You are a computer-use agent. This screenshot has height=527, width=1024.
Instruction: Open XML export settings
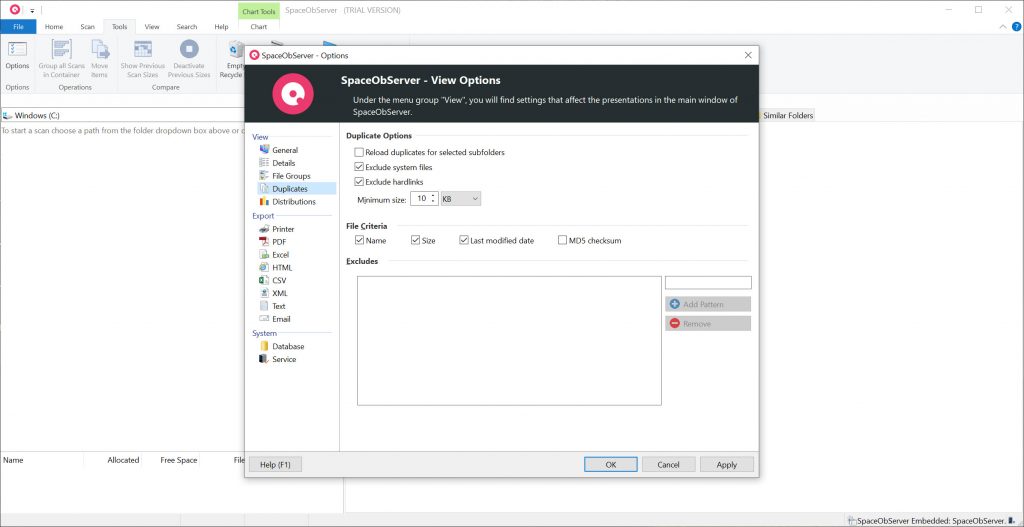(x=280, y=293)
